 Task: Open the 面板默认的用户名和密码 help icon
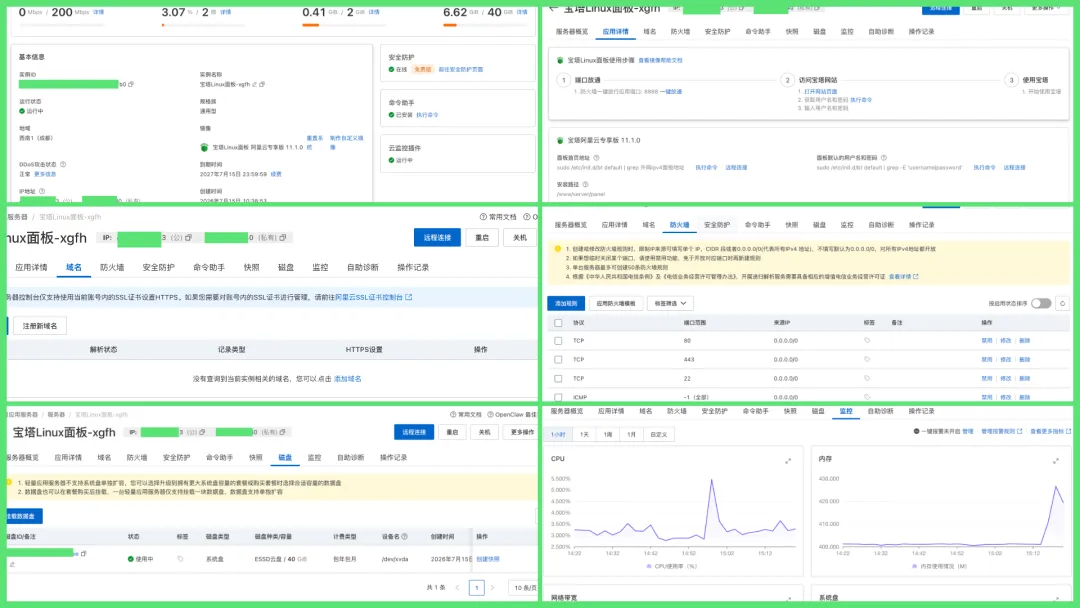(x=884, y=158)
